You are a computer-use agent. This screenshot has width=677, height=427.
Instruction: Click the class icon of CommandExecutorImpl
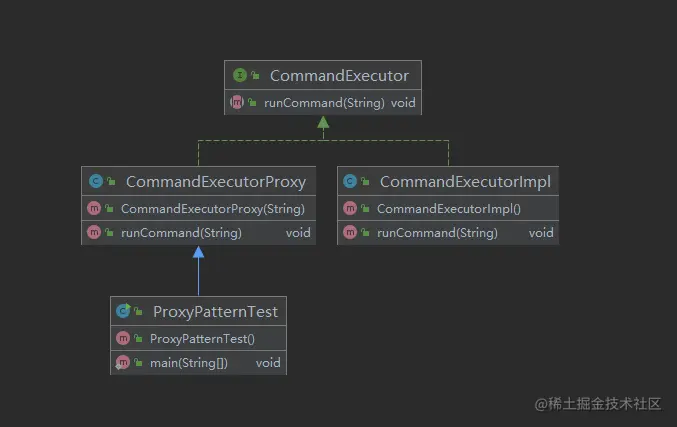pyautogui.click(x=350, y=181)
